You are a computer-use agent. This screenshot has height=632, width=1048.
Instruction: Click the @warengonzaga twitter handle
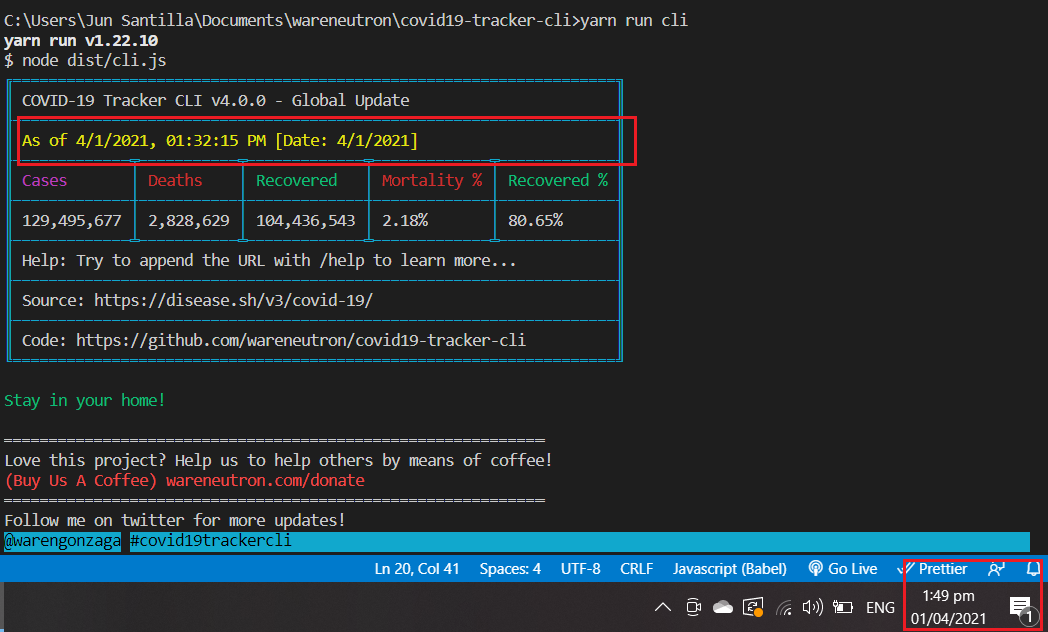(63, 540)
